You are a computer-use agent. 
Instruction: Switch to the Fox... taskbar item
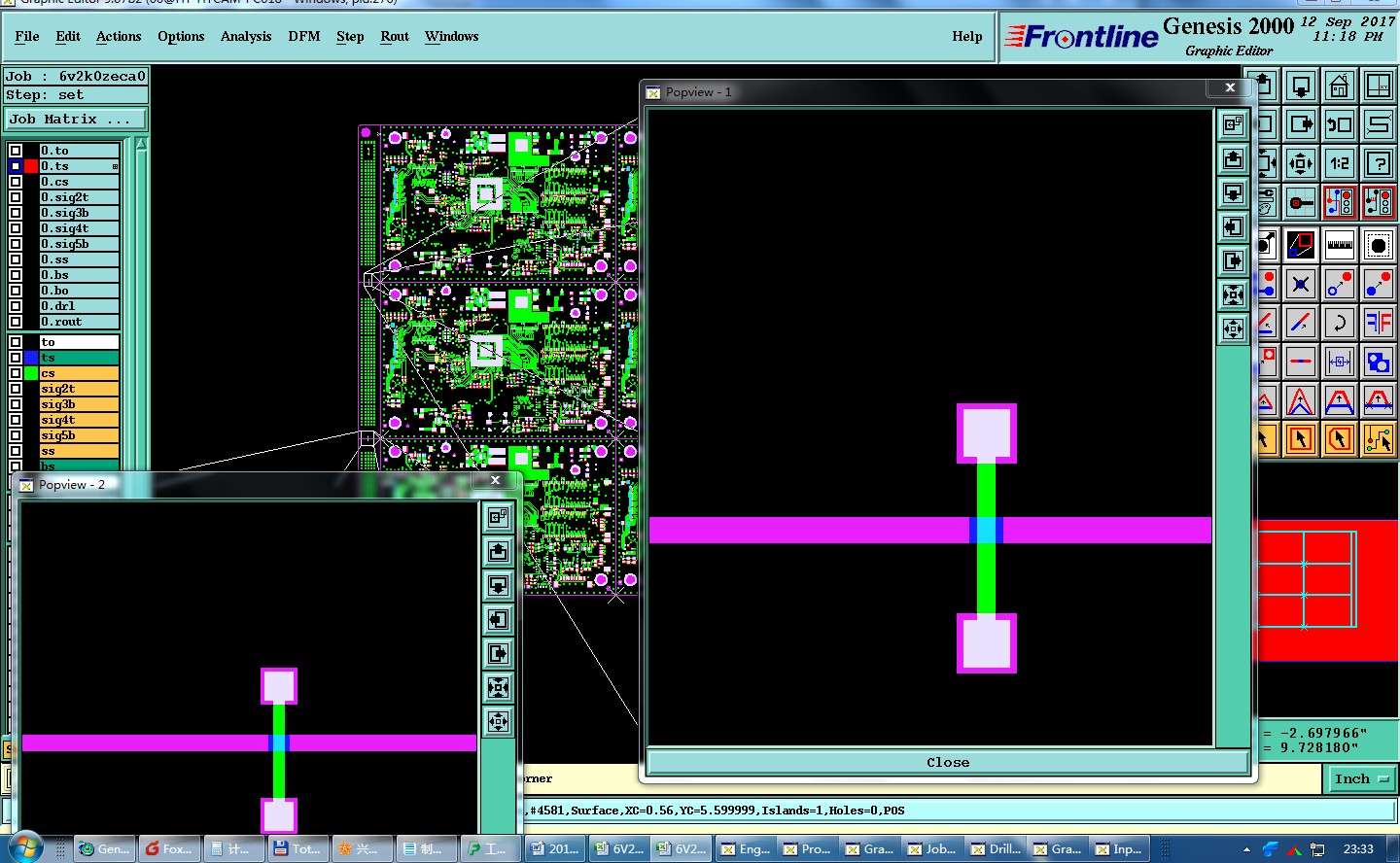tap(167, 848)
